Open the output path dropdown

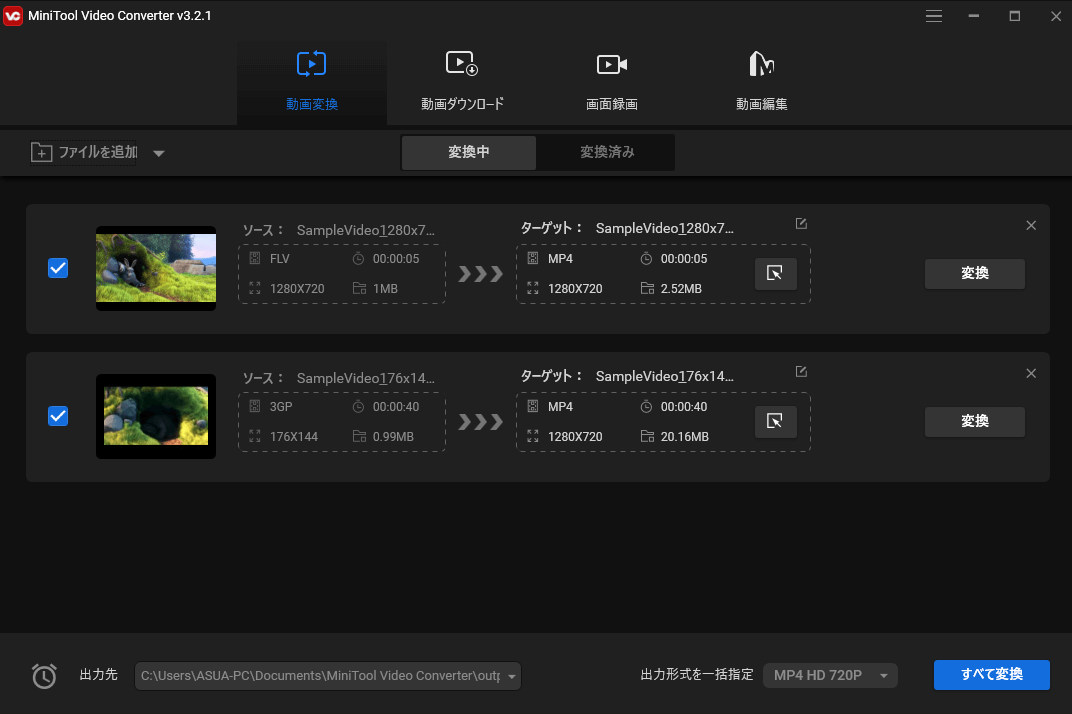pos(510,675)
